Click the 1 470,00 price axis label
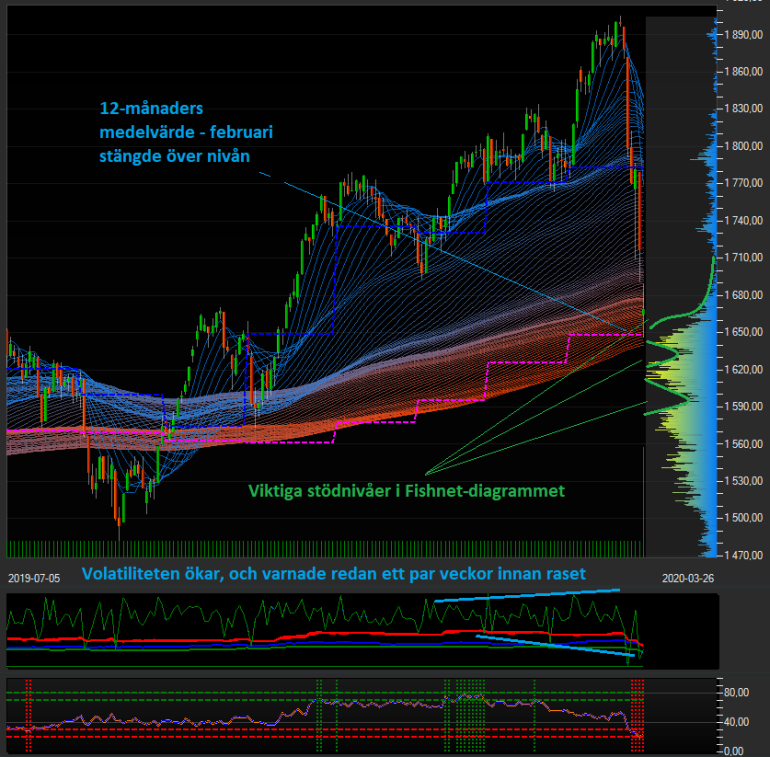The width and height of the screenshot is (770, 757). coord(743,555)
